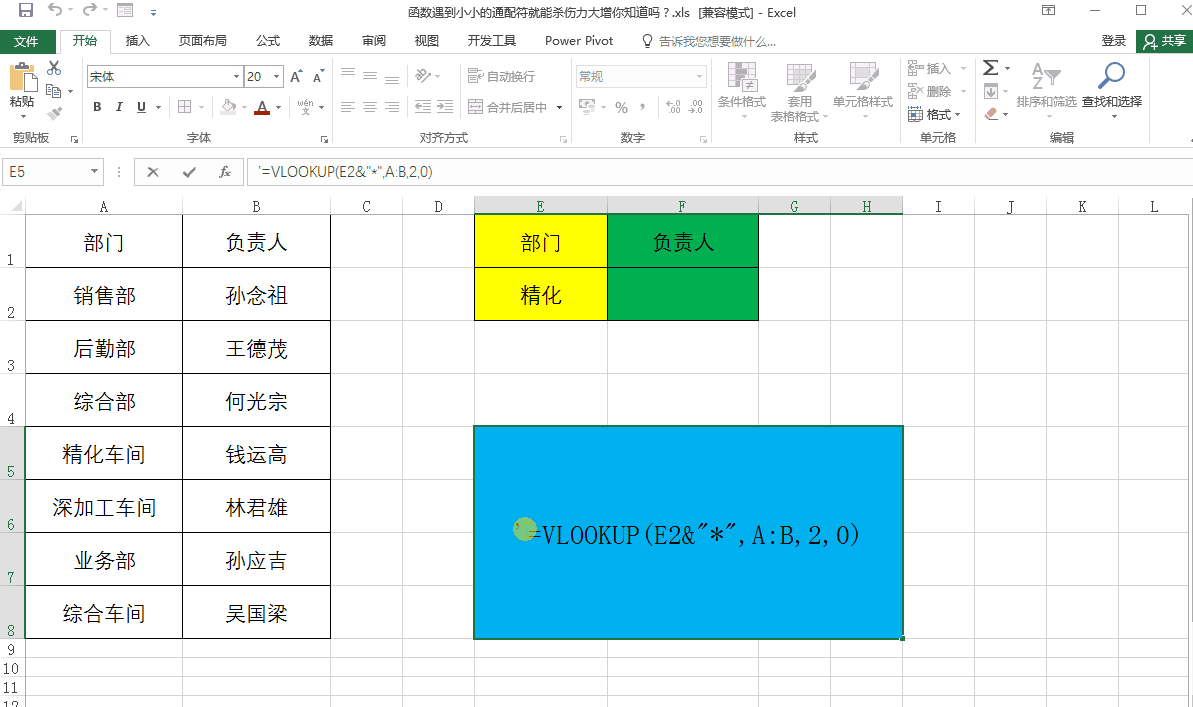1193x707 pixels.
Task: Switch to 插入 Insert tab
Action: click(x=137, y=40)
